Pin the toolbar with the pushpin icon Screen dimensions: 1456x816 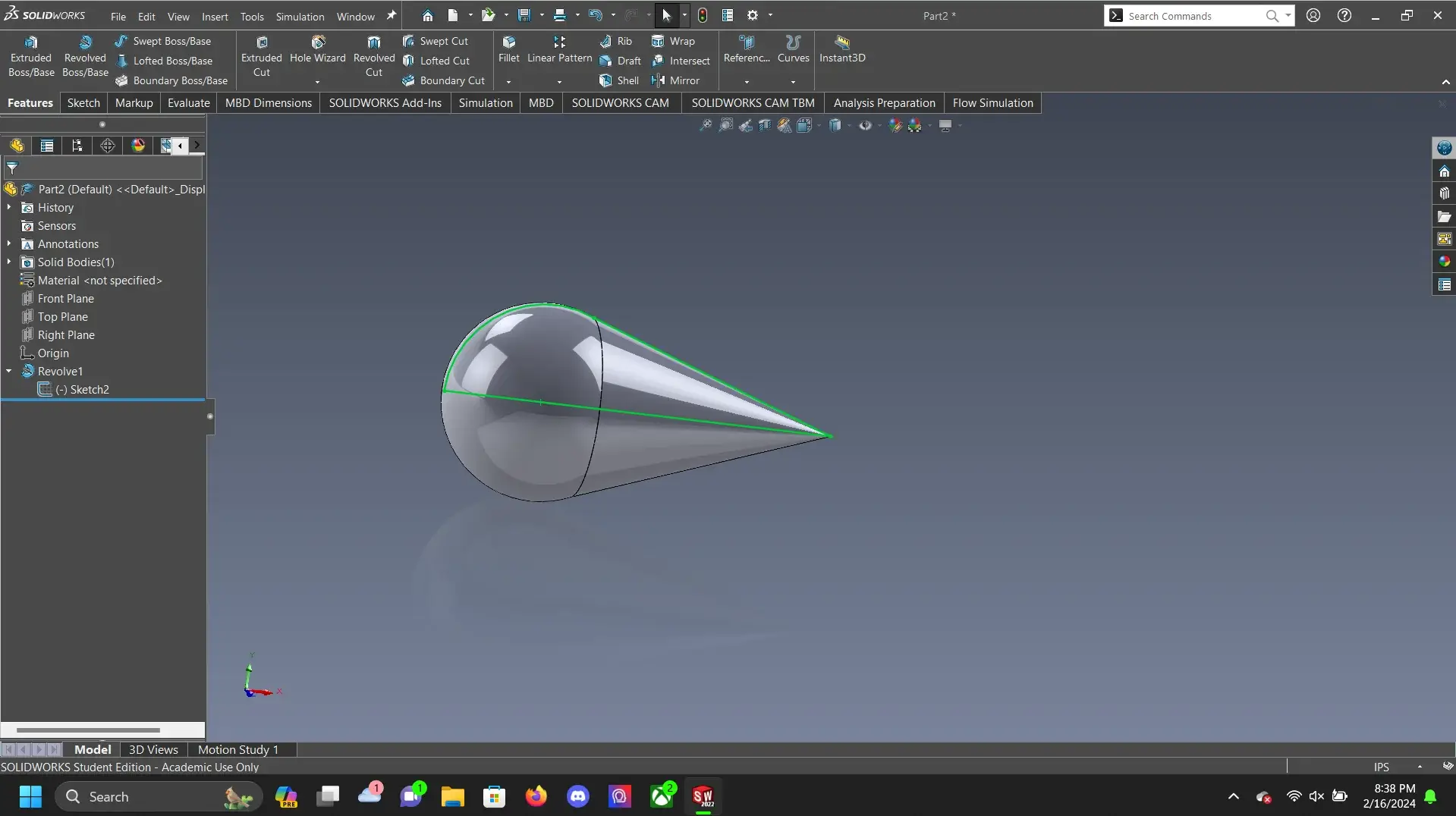pos(390,14)
